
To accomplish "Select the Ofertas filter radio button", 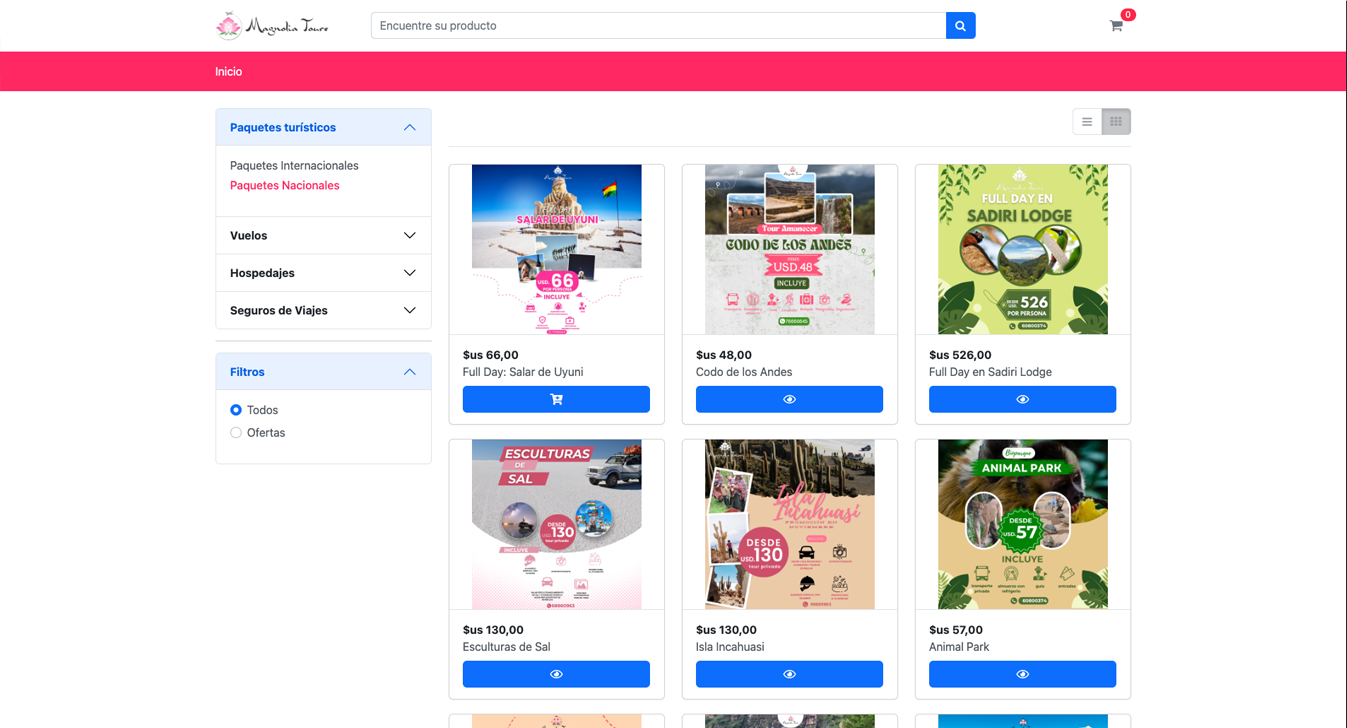I will (236, 433).
